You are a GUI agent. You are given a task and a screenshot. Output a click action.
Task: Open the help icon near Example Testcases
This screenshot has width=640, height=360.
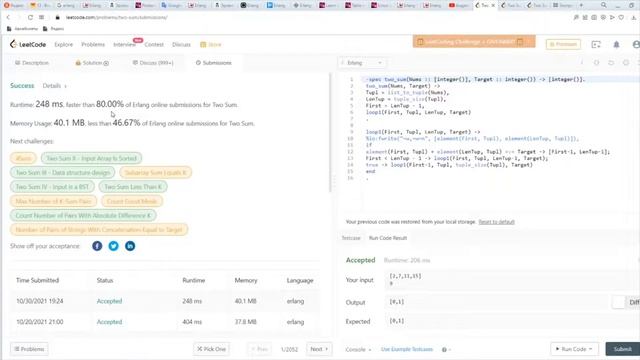(444, 350)
